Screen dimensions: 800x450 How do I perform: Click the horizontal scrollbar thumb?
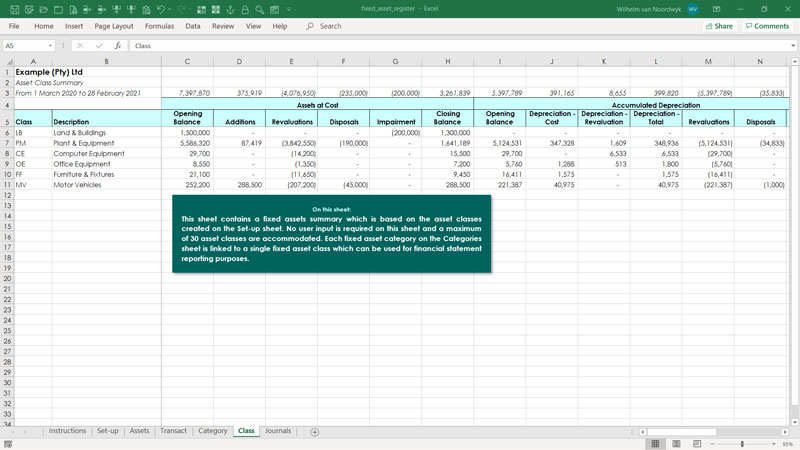(x=681, y=432)
